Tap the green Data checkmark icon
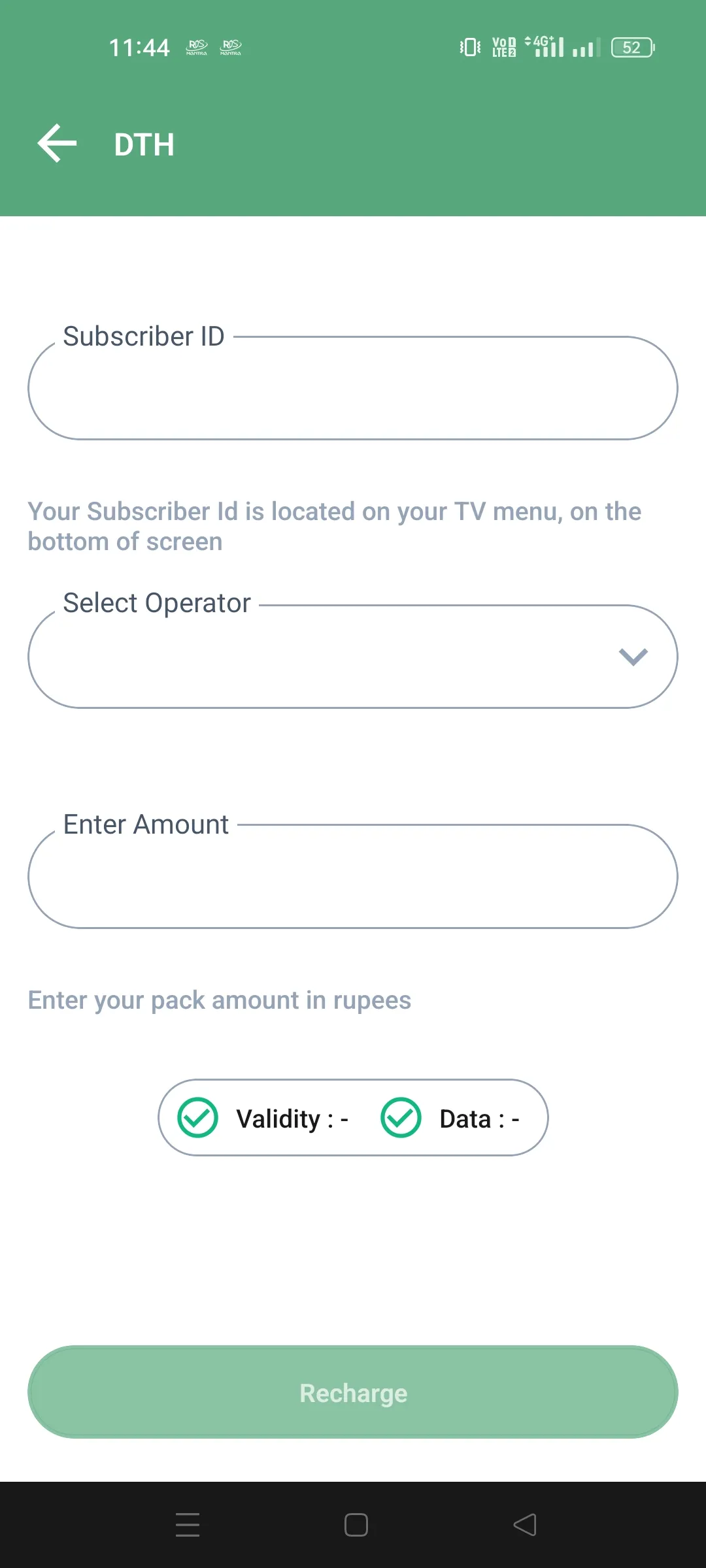The image size is (706, 1568). (x=402, y=1118)
